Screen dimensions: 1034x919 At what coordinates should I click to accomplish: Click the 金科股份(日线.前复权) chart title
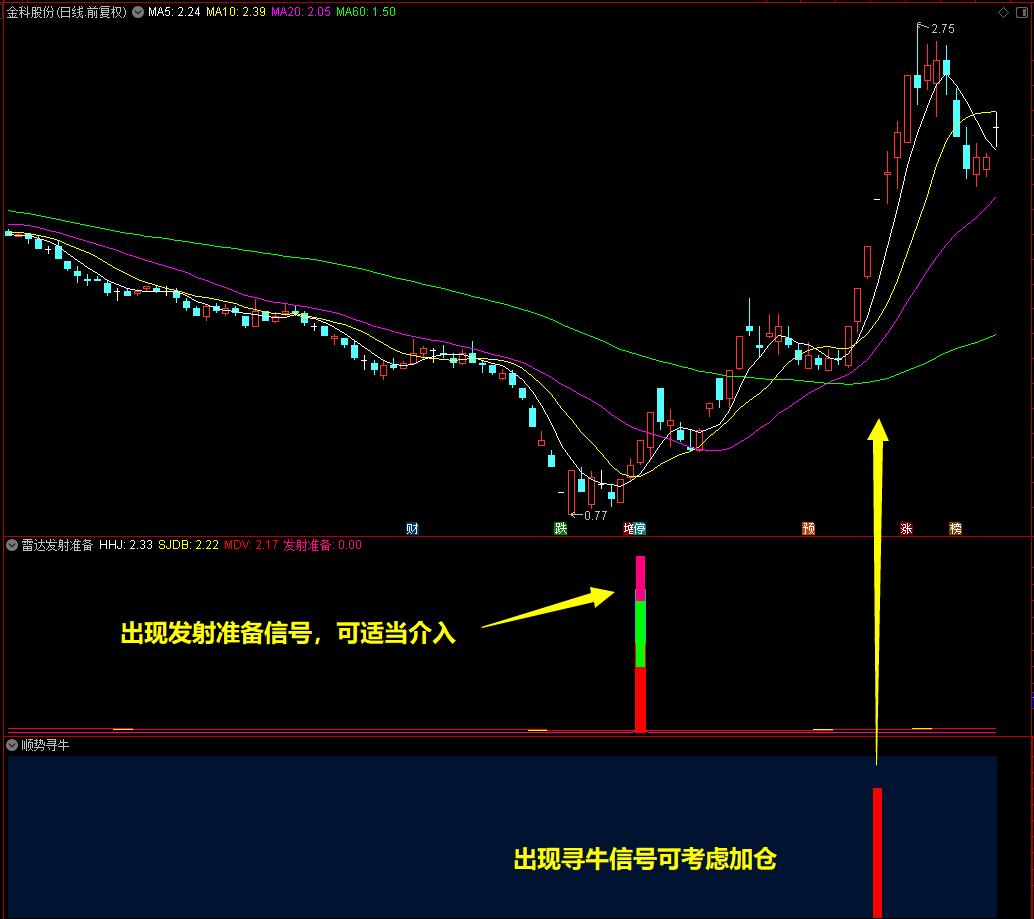pos(66,12)
